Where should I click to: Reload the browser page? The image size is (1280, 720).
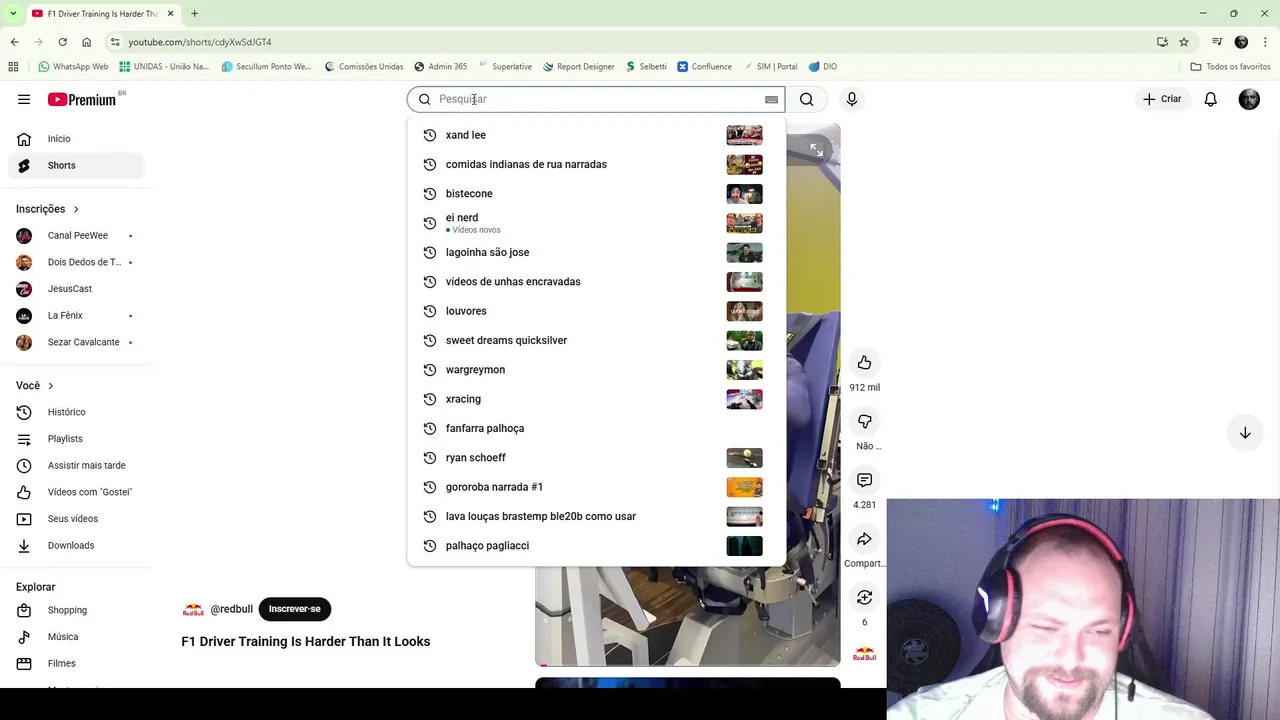[62, 42]
